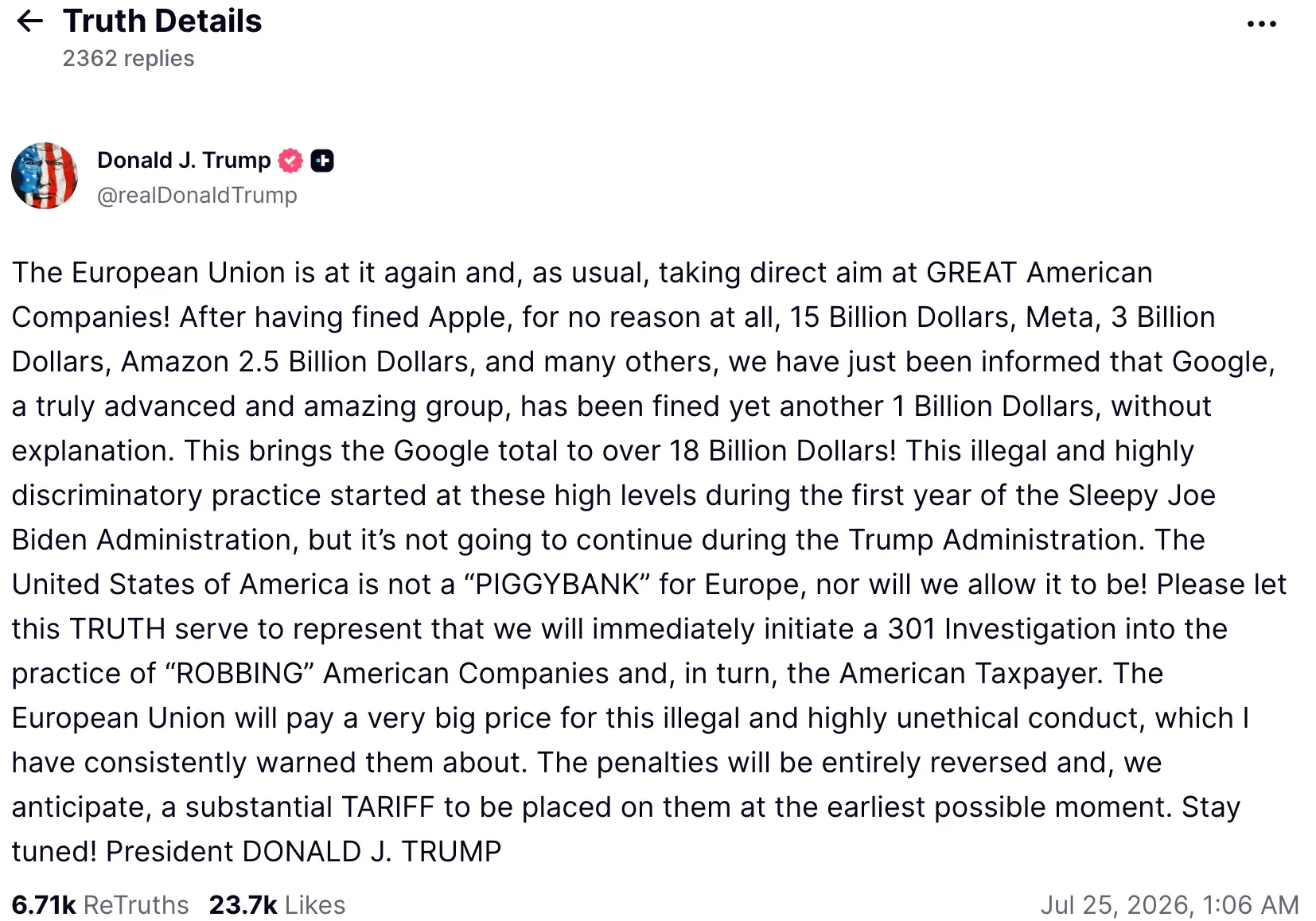The width and height of the screenshot is (1316, 921).
Task: View the 6.71k ReTruths list
Action: (100, 905)
